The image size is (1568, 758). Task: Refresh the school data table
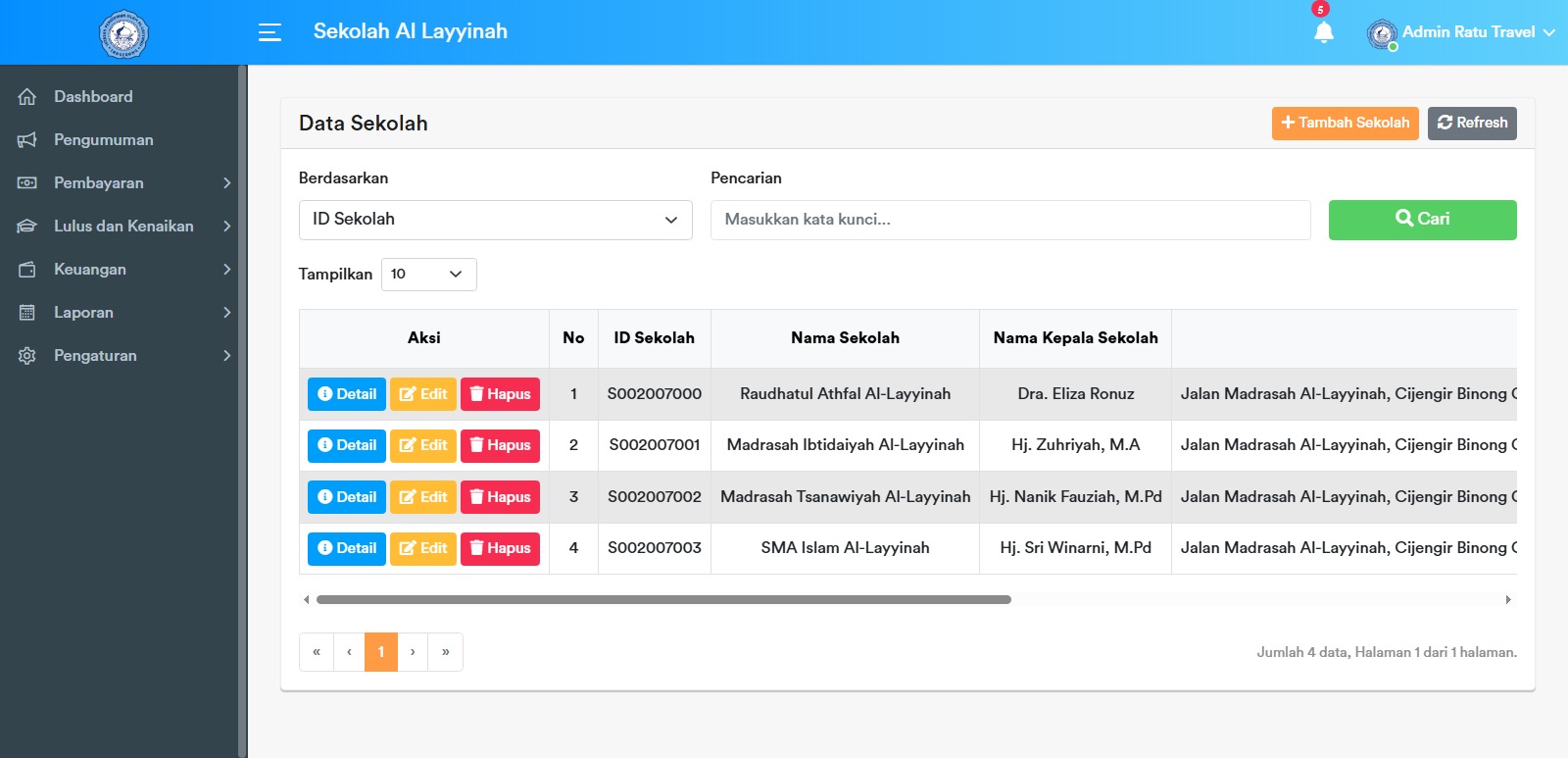pyautogui.click(x=1471, y=124)
